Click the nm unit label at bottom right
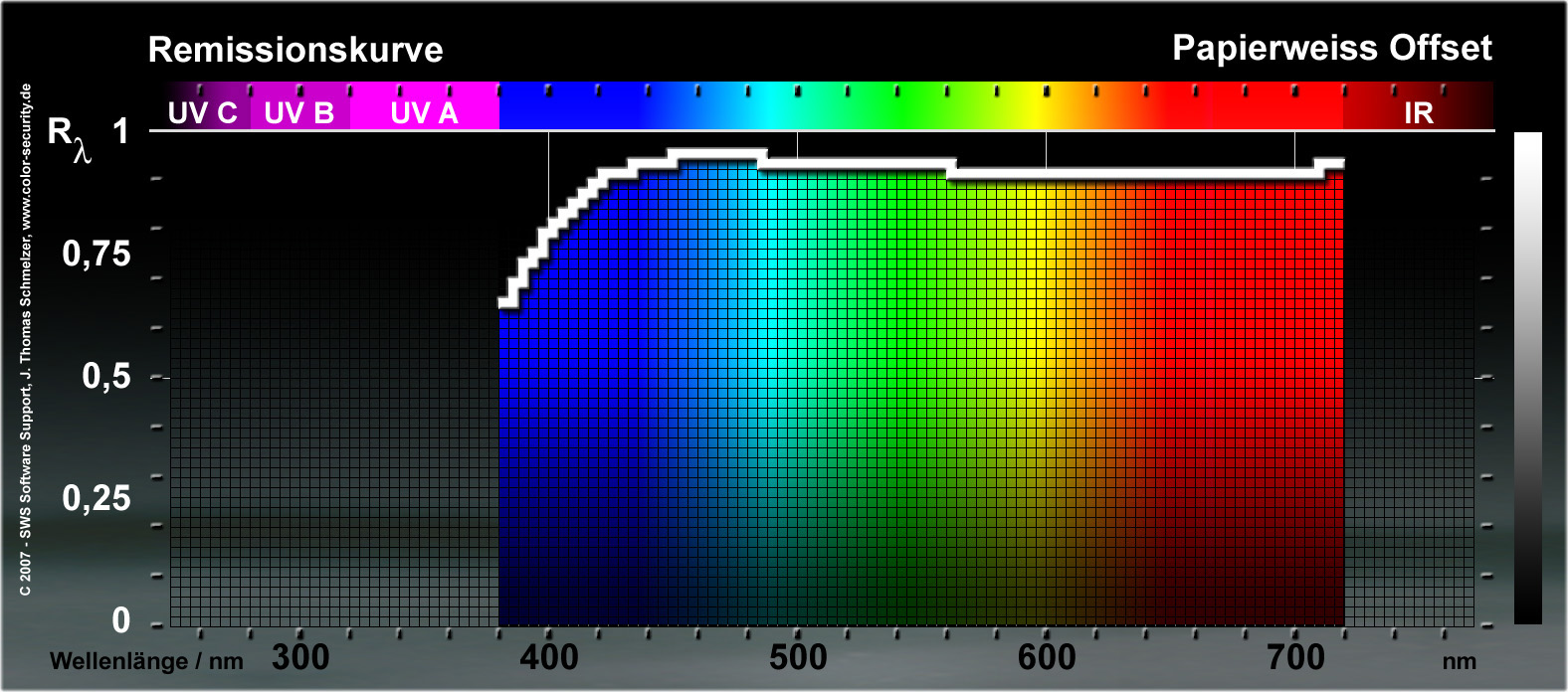1568x692 pixels. tap(1460, 661)
